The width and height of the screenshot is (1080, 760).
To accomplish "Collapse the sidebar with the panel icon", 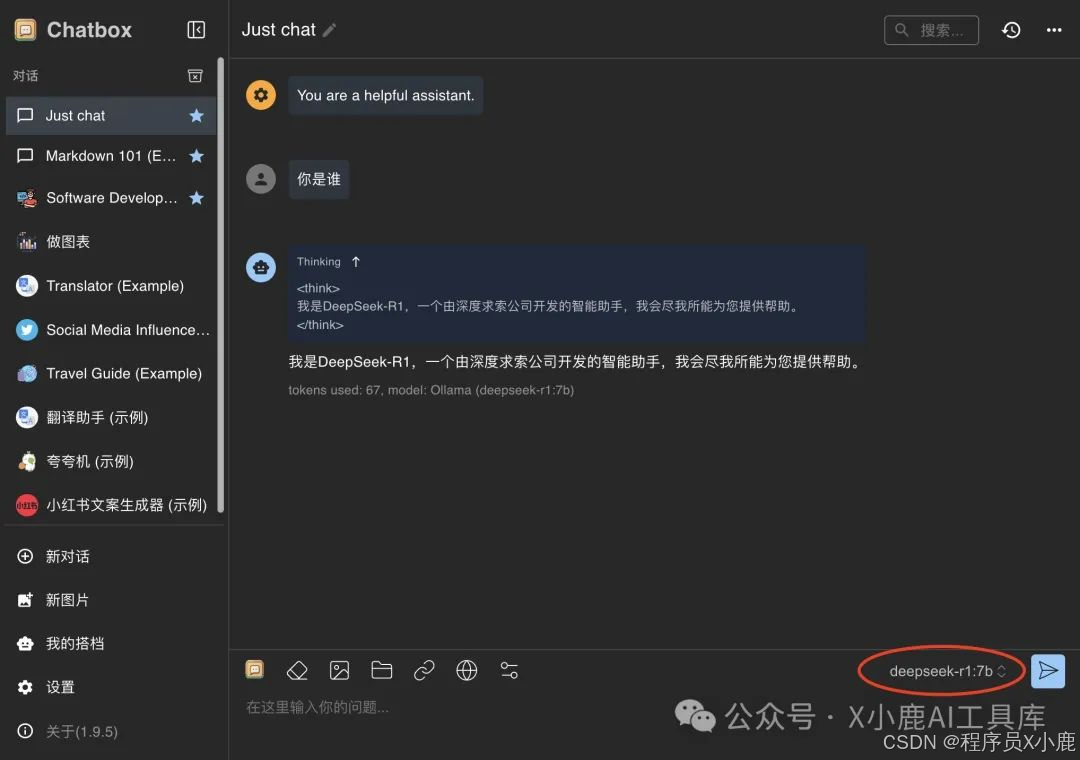I will pos(196,30).
